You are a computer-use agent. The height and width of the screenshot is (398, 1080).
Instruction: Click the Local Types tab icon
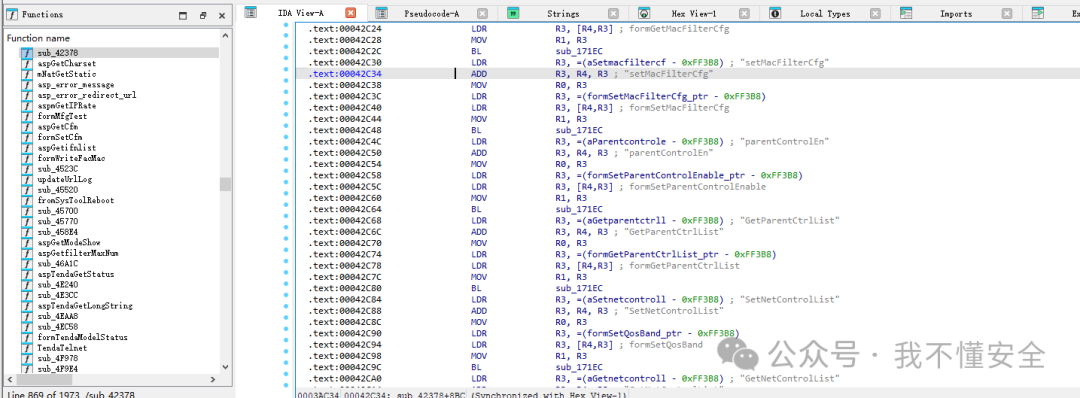coord(775,13)
